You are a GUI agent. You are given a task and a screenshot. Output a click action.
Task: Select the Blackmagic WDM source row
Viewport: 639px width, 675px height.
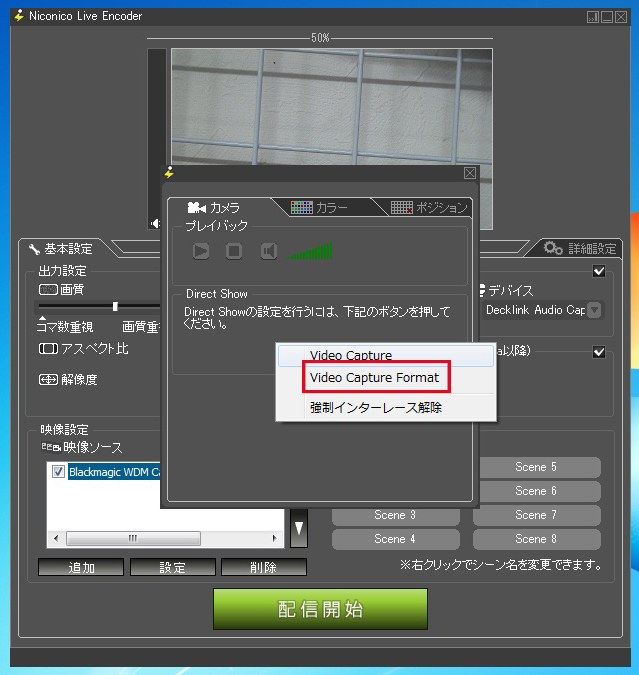click(114, 472)
